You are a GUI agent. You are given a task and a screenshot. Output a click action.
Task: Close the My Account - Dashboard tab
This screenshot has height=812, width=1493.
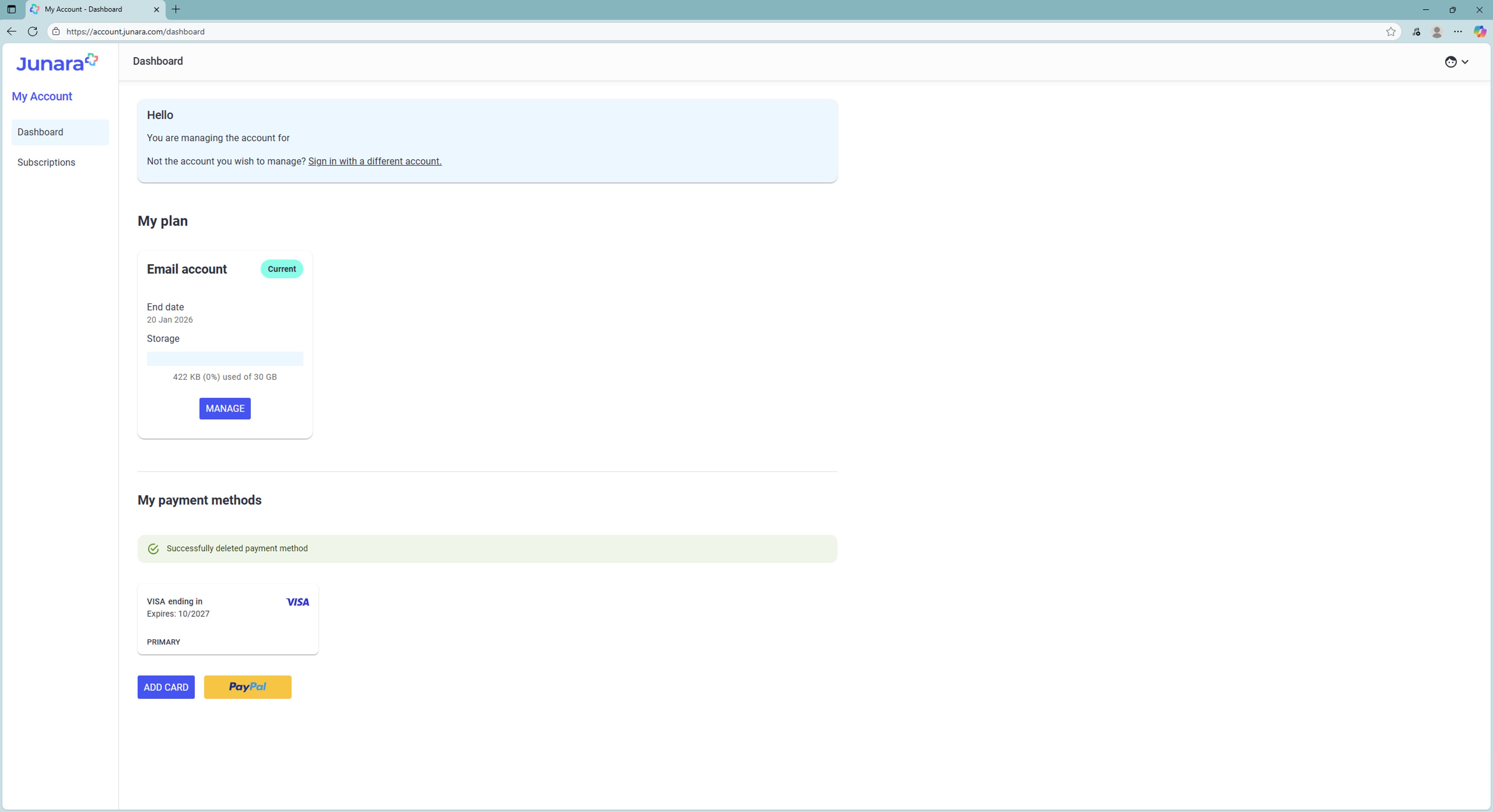click(x=156, y=9)
